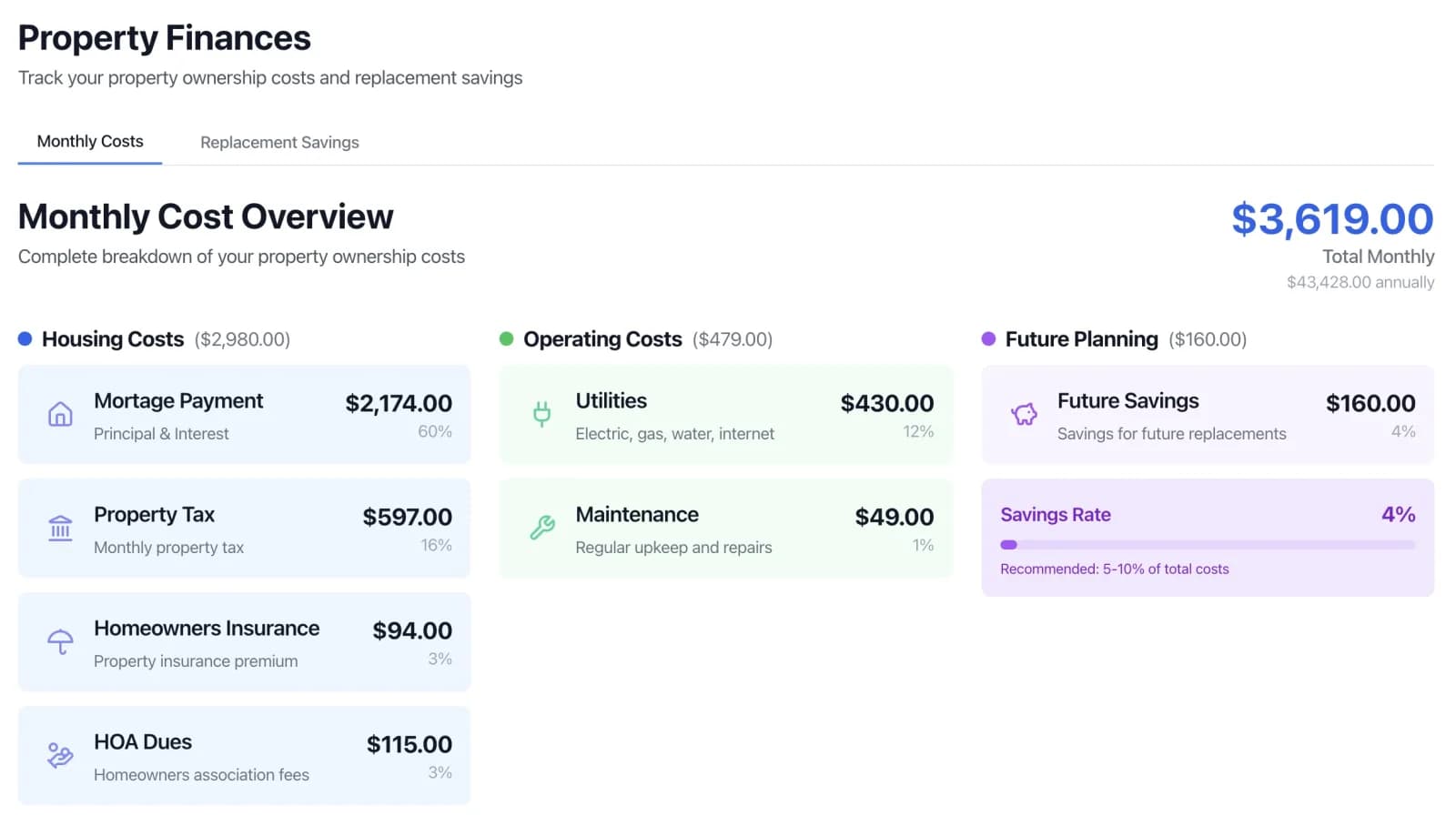Click the Savings Rate label
This screenshot has height=816, width=1456.
point(1056,515)
